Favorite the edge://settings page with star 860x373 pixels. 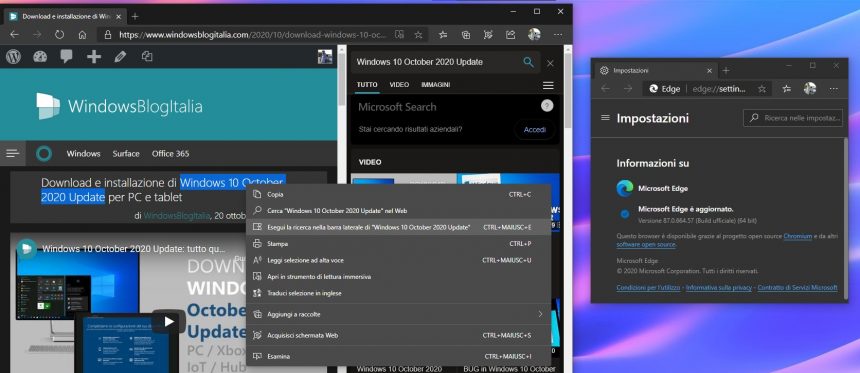point(762,89)
